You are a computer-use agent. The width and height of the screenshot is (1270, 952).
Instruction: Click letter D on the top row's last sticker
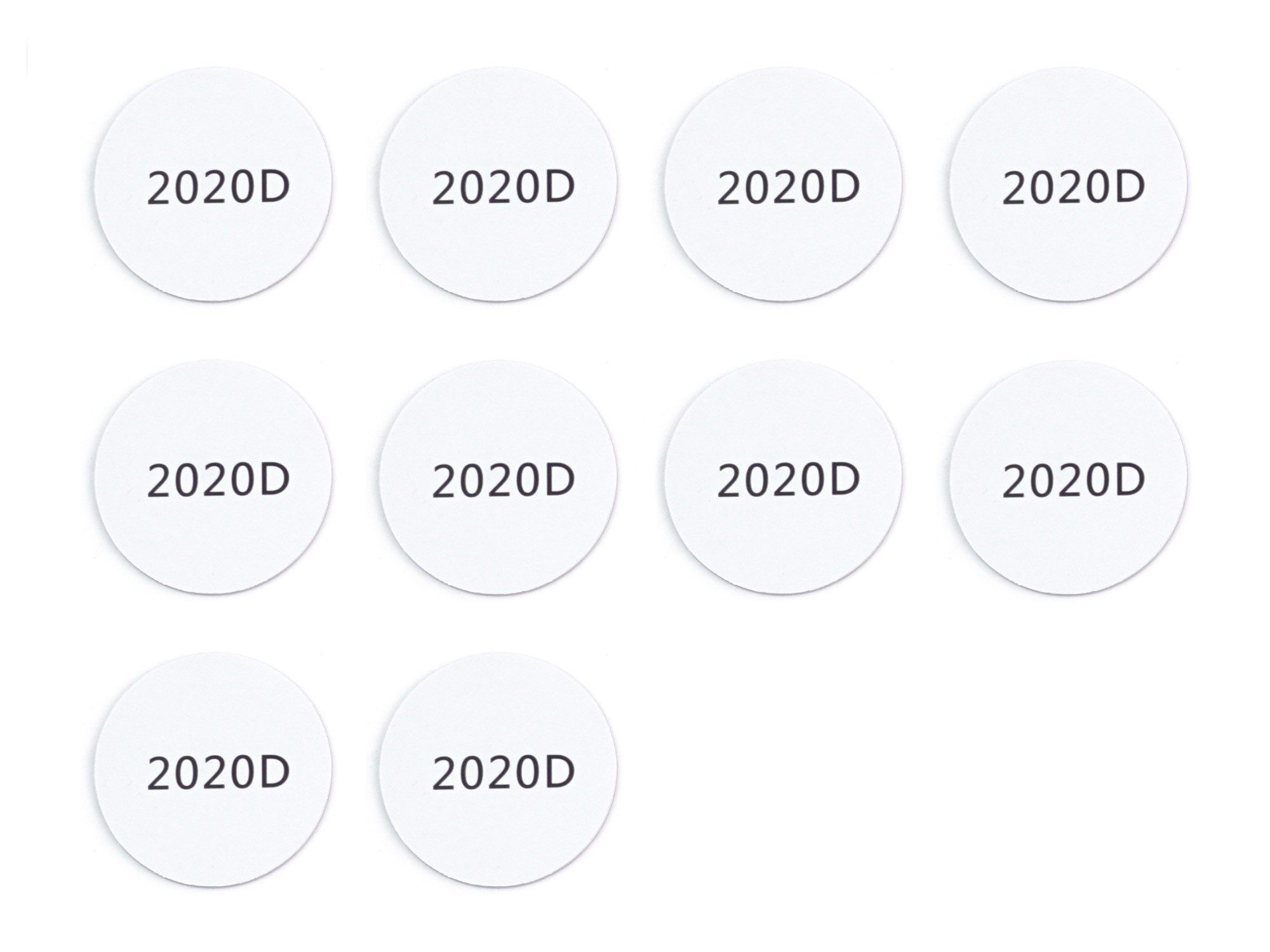[x=1130, y=187]
